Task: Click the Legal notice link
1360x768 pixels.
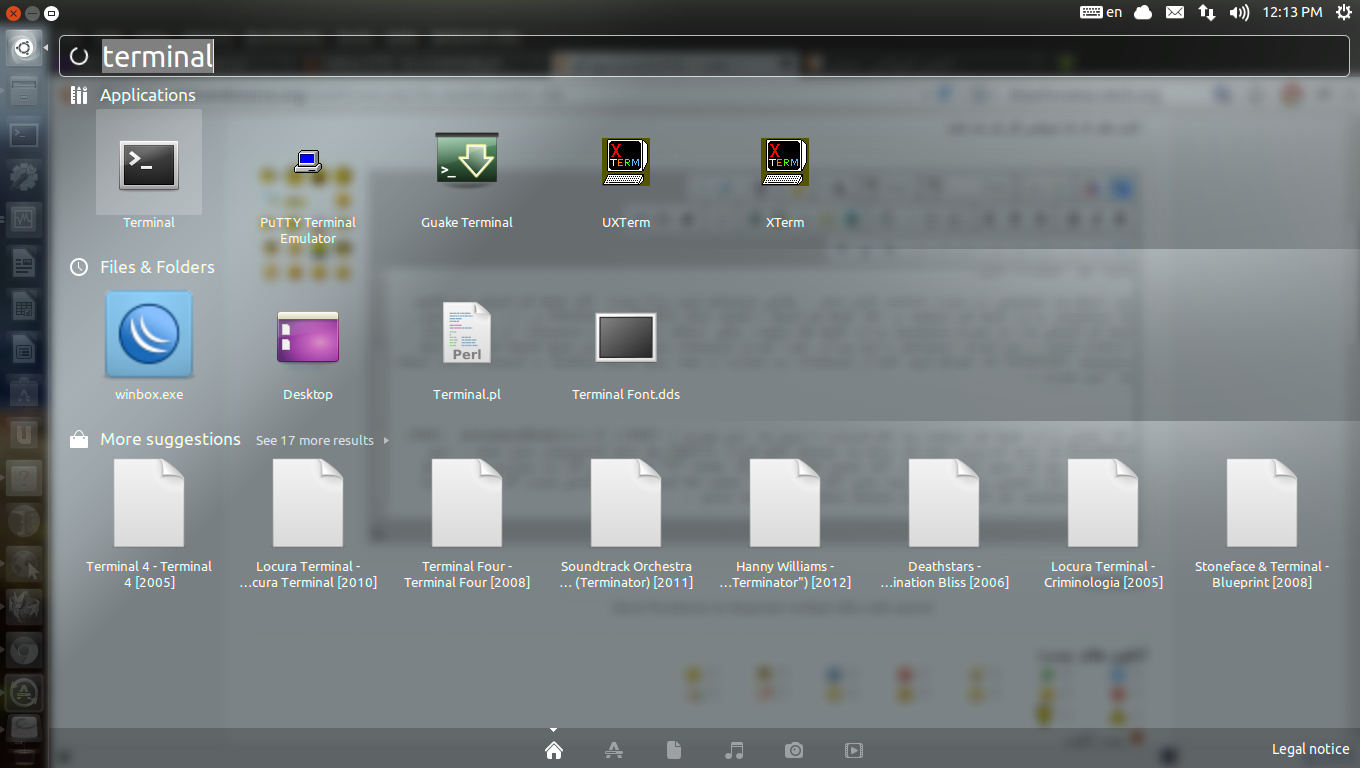Action: 1310,749
